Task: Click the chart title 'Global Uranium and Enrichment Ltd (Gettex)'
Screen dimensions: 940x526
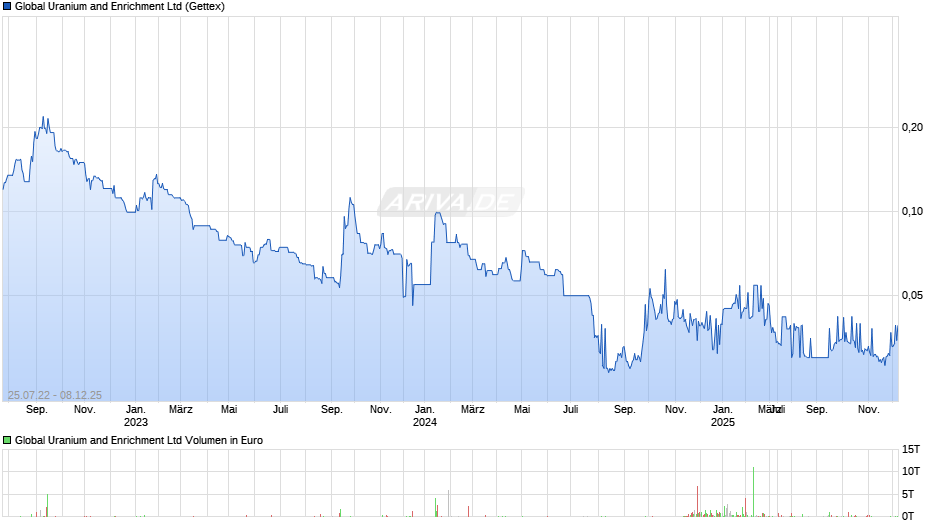Action: (x=120, y=7)
